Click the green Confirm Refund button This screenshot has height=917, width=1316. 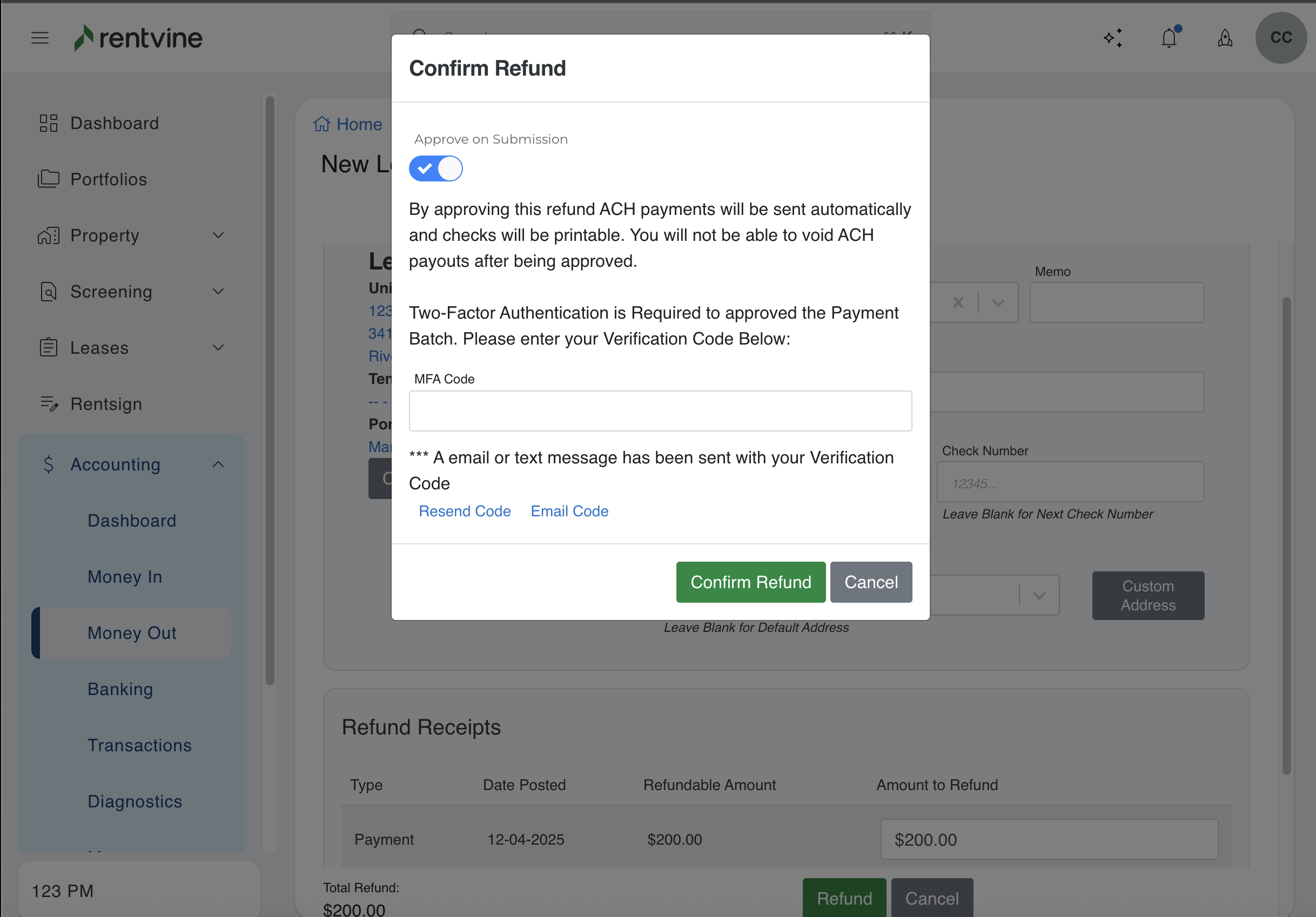(750, 582)
